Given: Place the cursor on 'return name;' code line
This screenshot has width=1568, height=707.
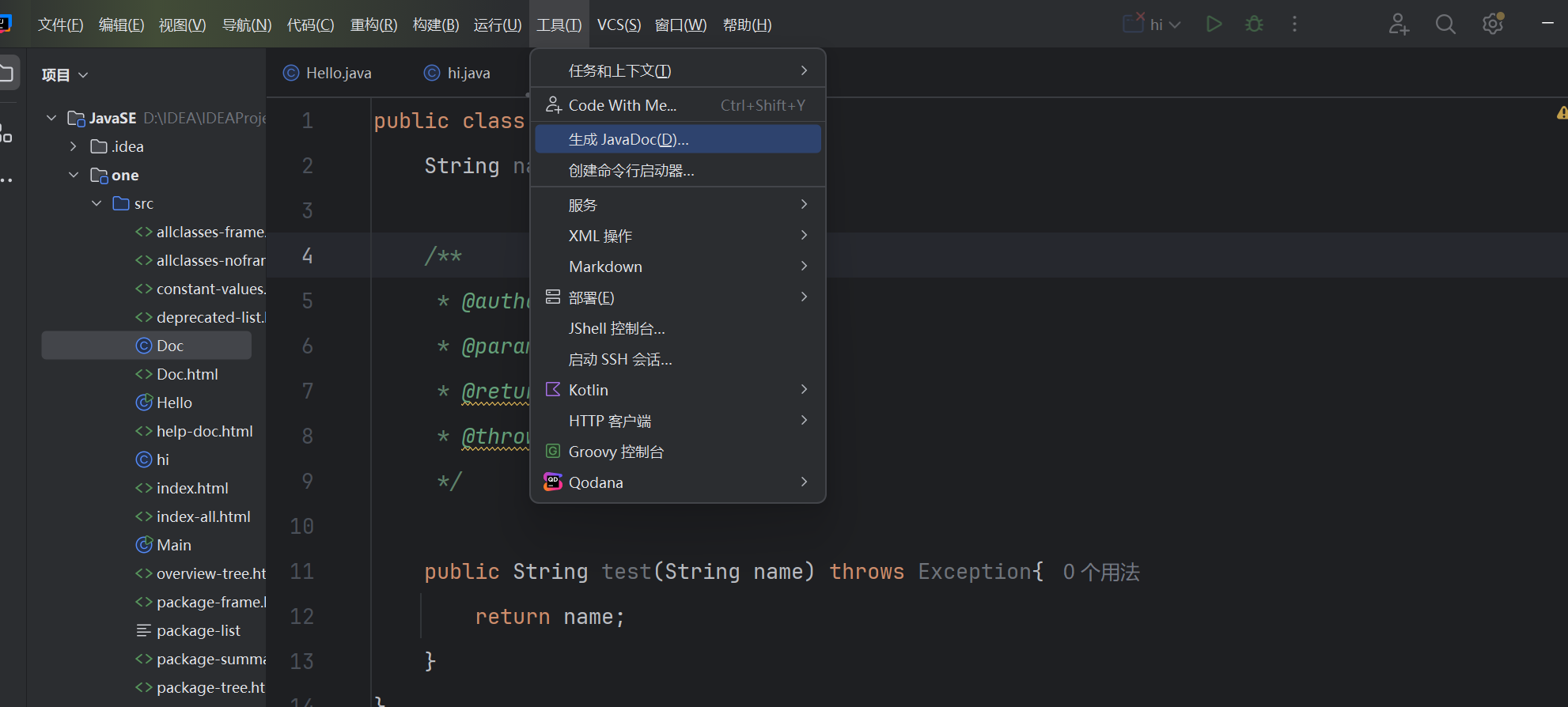Looking at the screenshot, I should coord(550,616).
